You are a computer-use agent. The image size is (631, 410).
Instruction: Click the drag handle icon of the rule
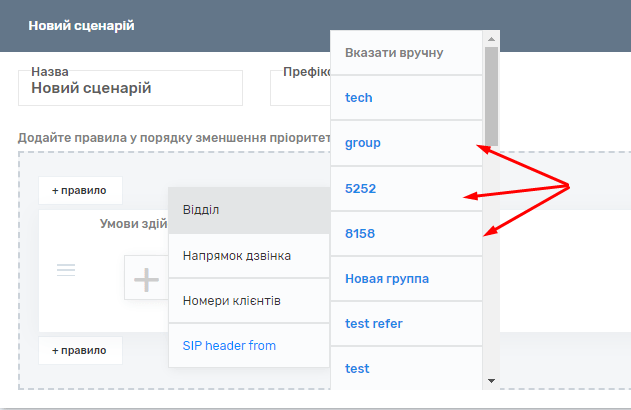(x=66, y=270)
